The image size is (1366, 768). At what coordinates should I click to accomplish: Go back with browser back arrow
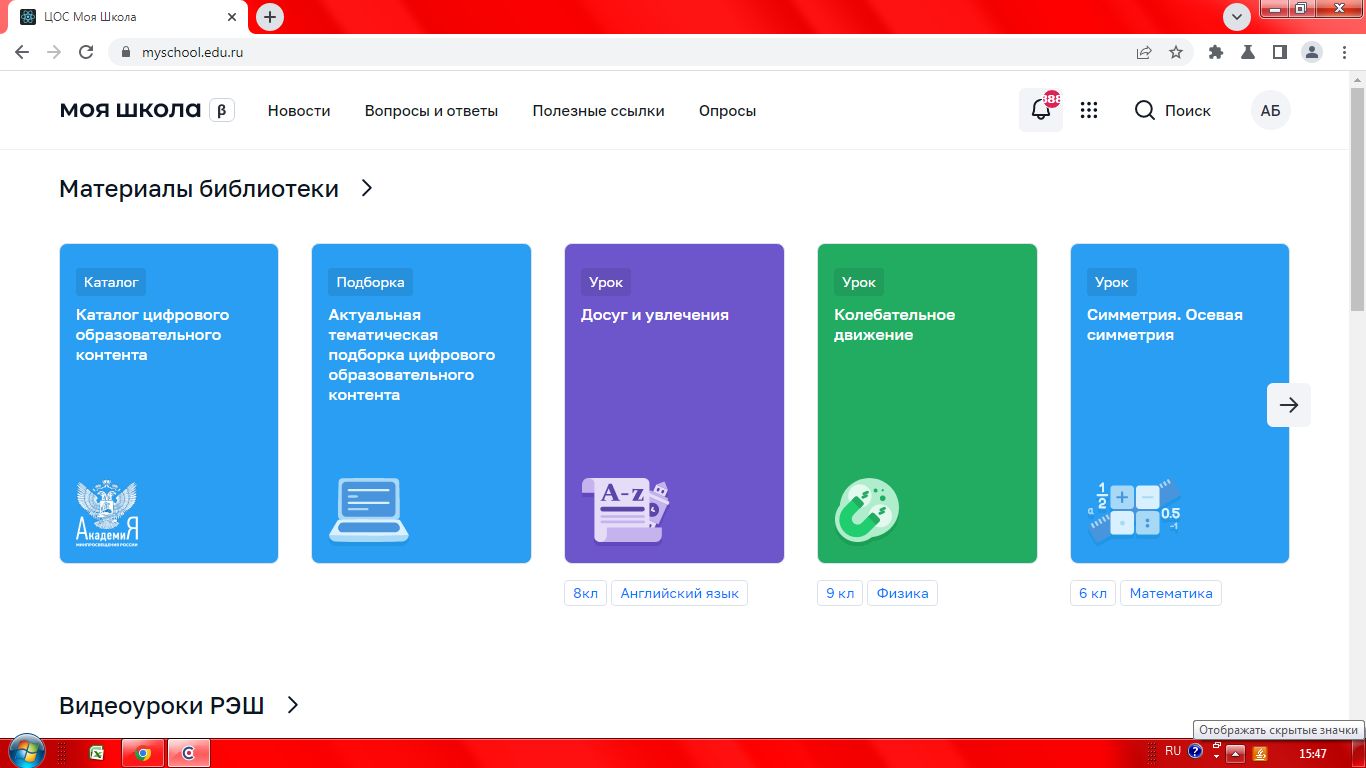click(22, 52)
